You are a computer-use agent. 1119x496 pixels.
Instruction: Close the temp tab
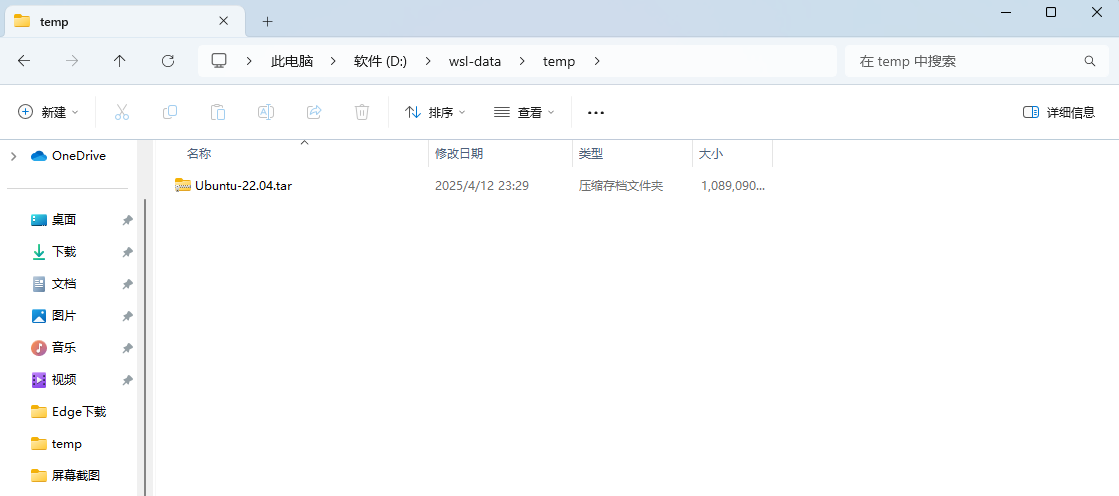coord(223,21)
